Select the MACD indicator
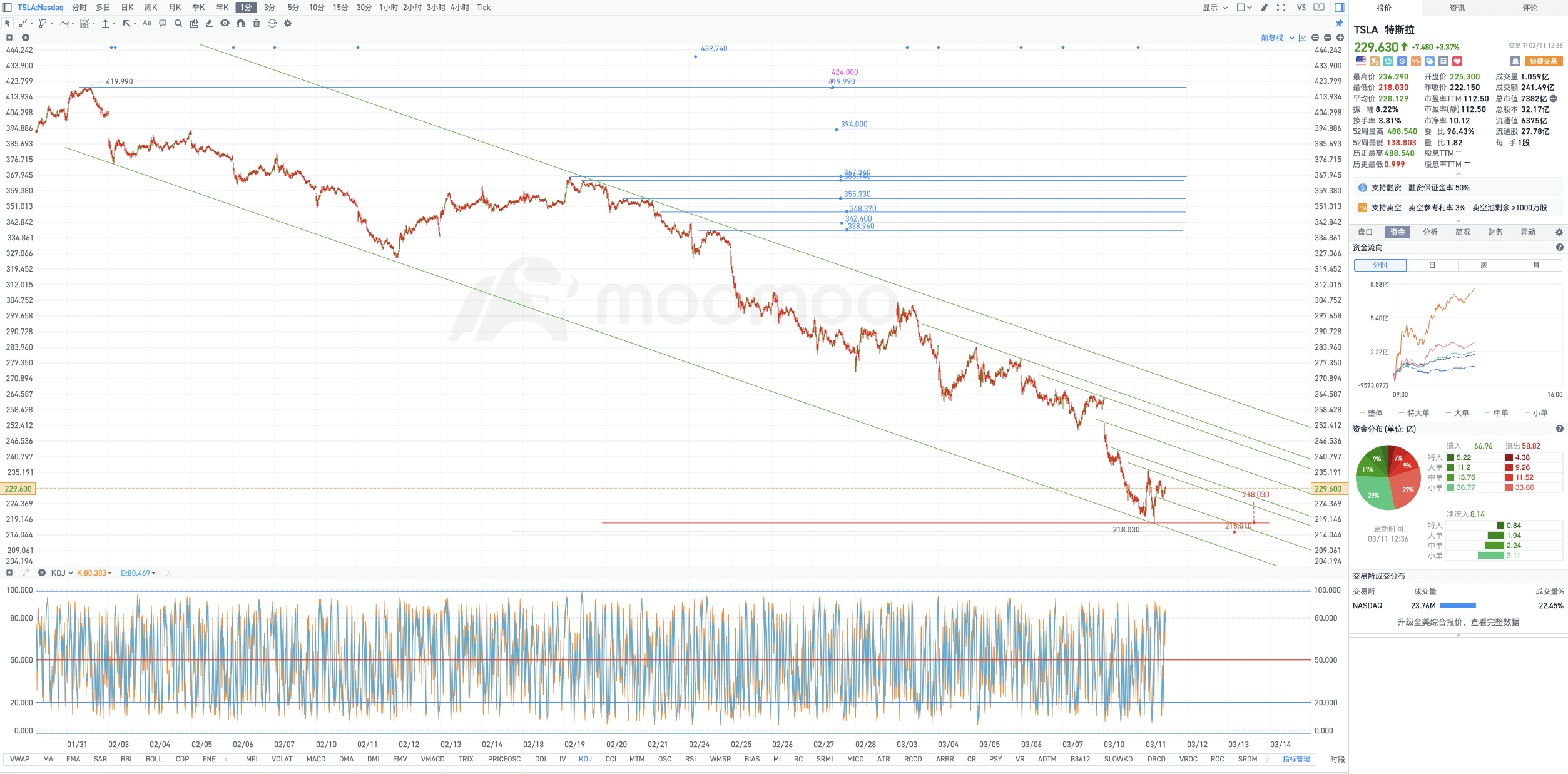The width and height of the screenshot is (1568, 774). pyautogui.click(x=316, y=760)
